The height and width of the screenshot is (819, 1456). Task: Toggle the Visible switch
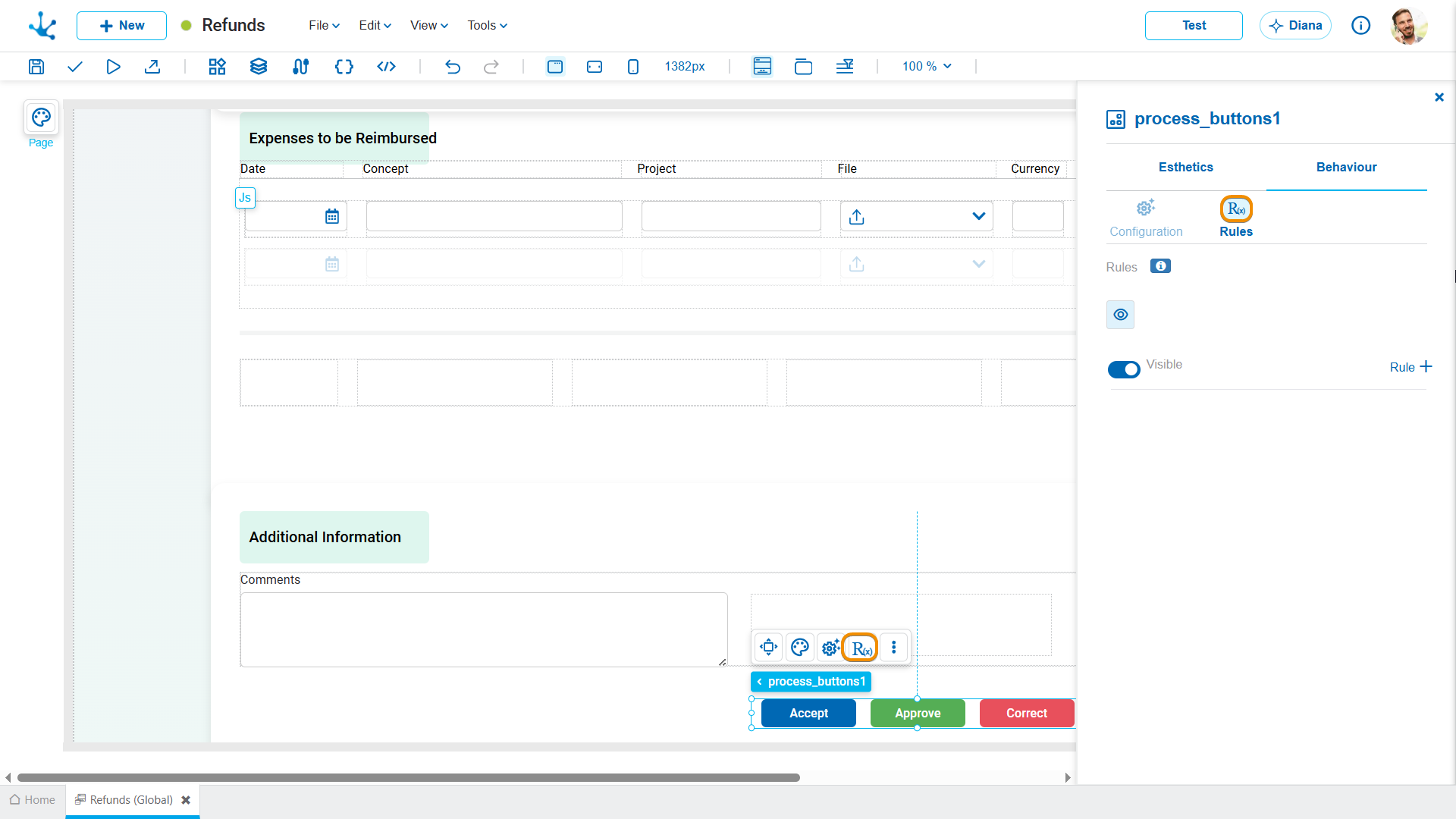pyautogui.click(x=1124, y=369)
